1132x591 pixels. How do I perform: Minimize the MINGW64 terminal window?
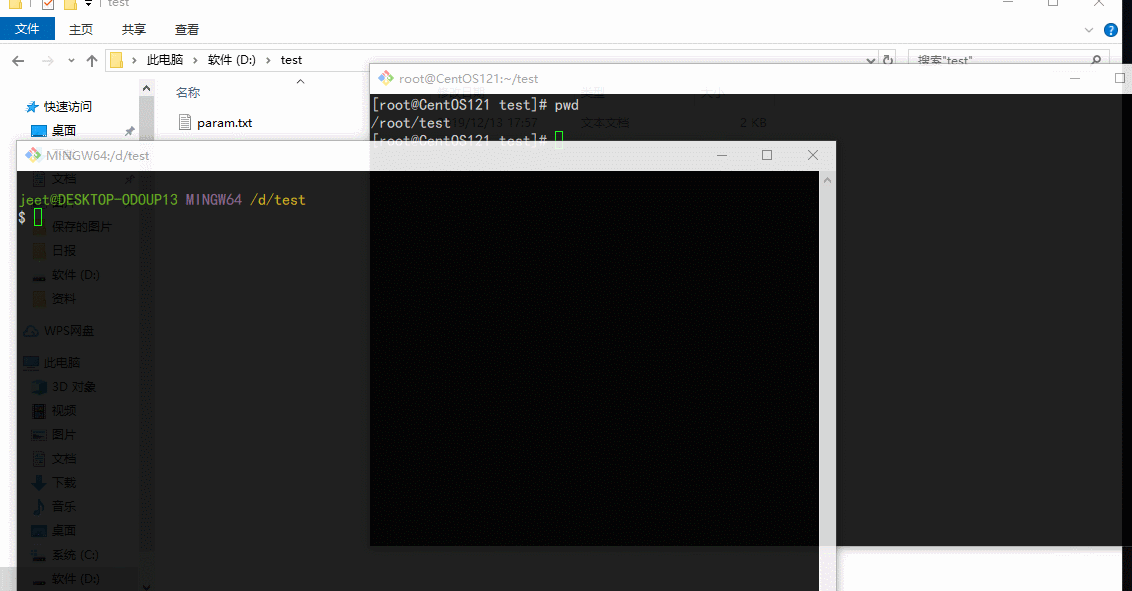point(722,155)
